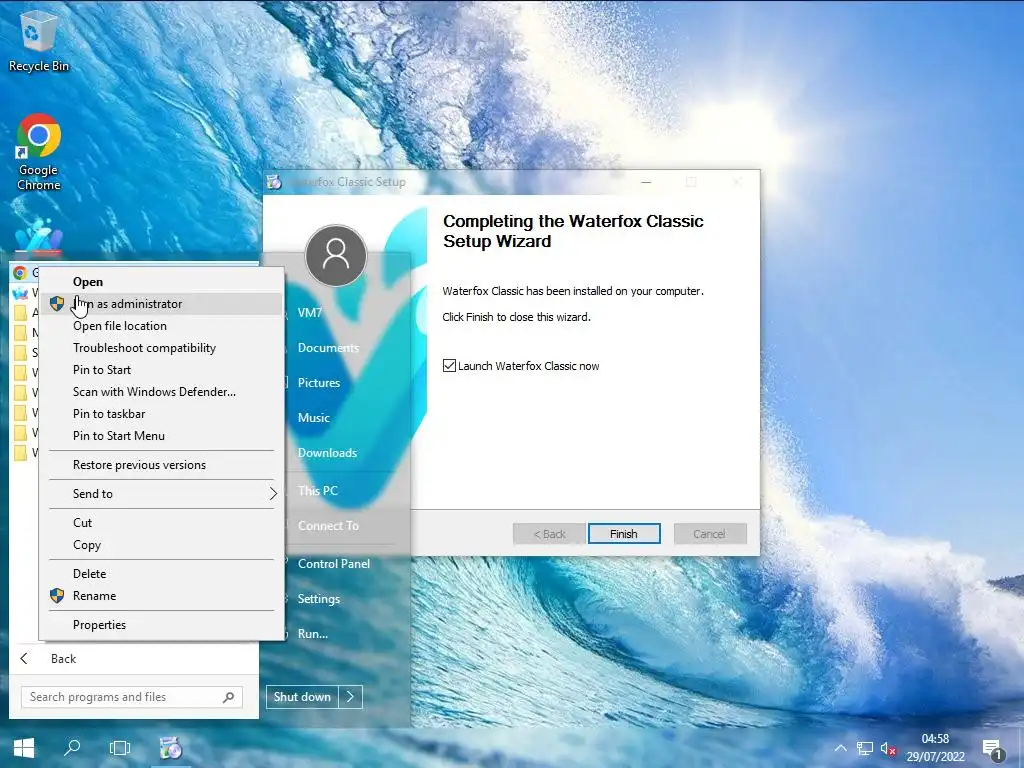The height and width of the screenshot is (768, 1024).
Task: Show hidden system tray icons
Action: (x=840, y=748)
